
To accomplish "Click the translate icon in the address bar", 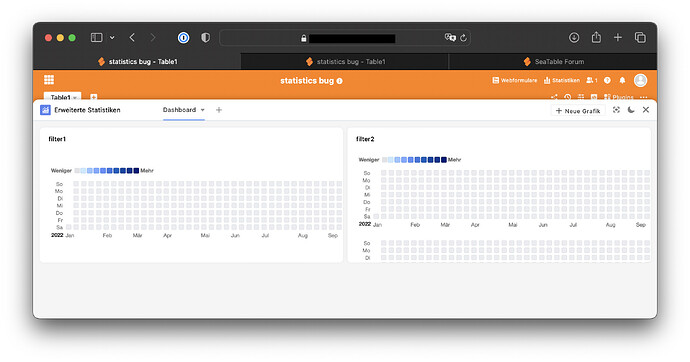I will point(450,37).
